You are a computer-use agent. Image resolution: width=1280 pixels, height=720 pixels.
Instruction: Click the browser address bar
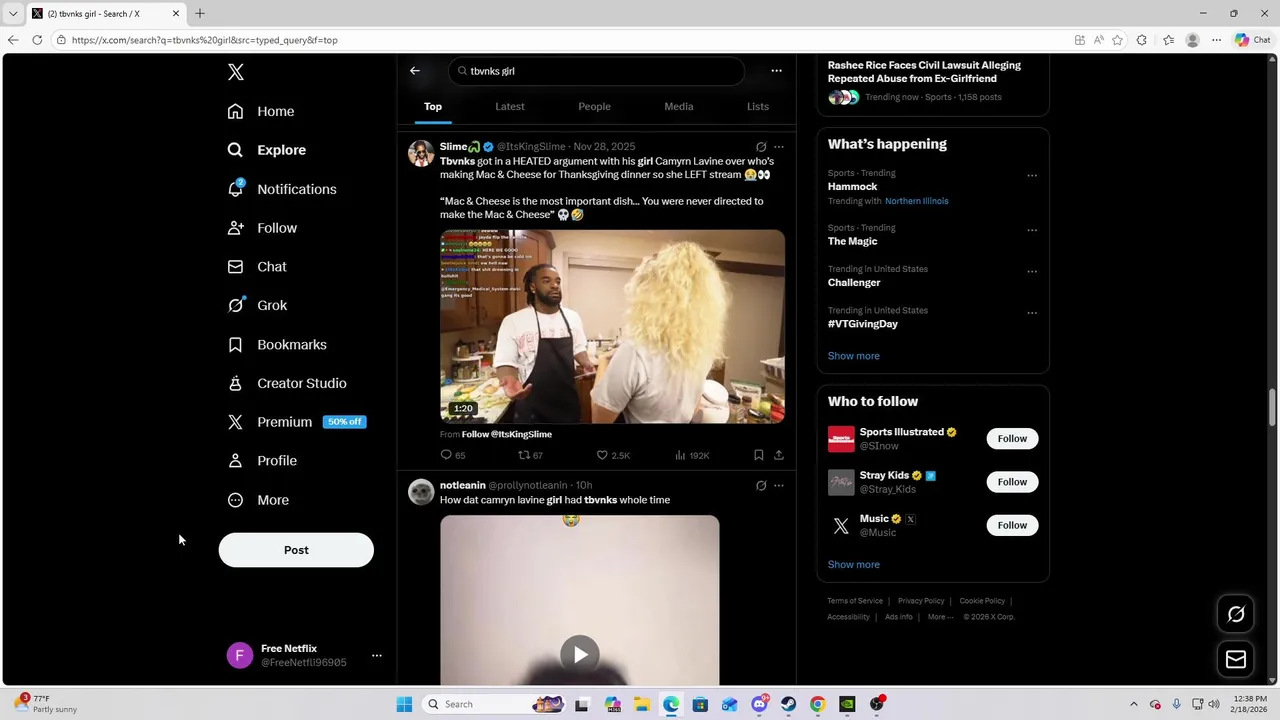(x=560, y=40)
